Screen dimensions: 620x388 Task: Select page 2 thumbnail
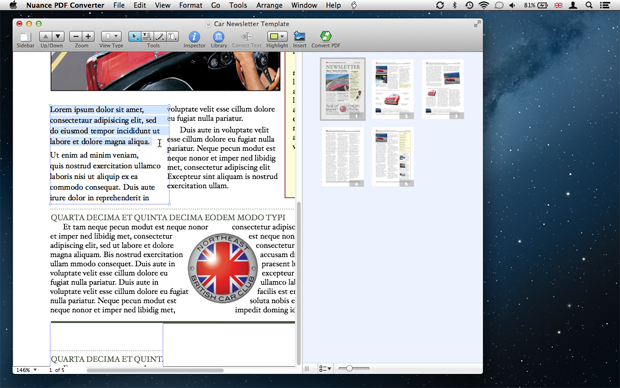tap(393, 89)
